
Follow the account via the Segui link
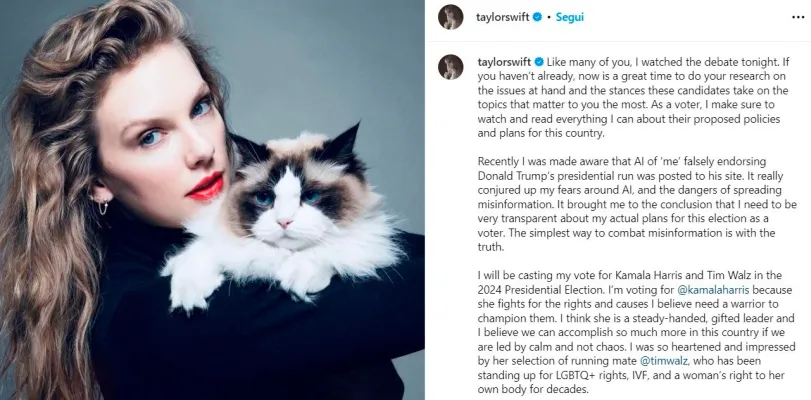(x=569, y=17)
